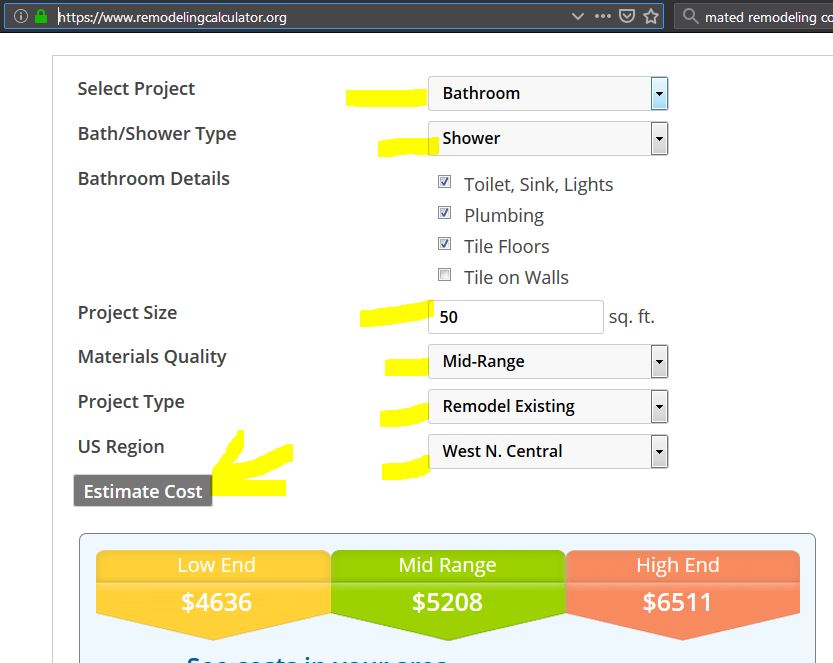
Task: Toggle the Tile Floors checkbox
Action: (445, 244)
